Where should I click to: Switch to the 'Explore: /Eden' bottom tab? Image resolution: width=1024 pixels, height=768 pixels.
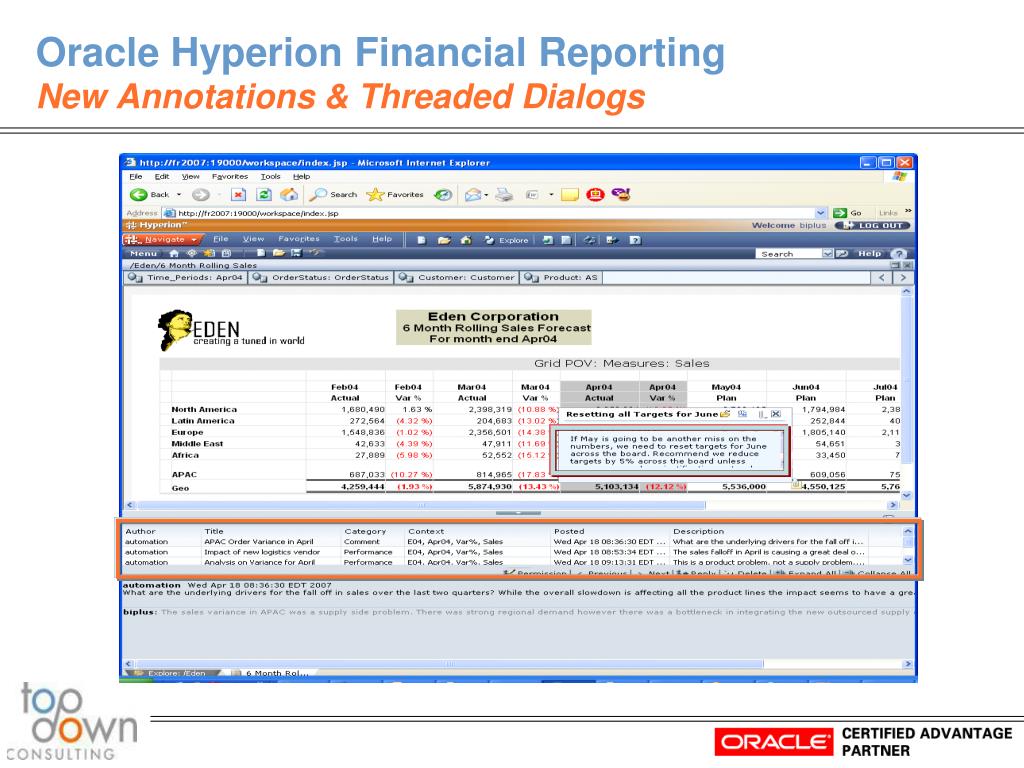pos(171,673)
